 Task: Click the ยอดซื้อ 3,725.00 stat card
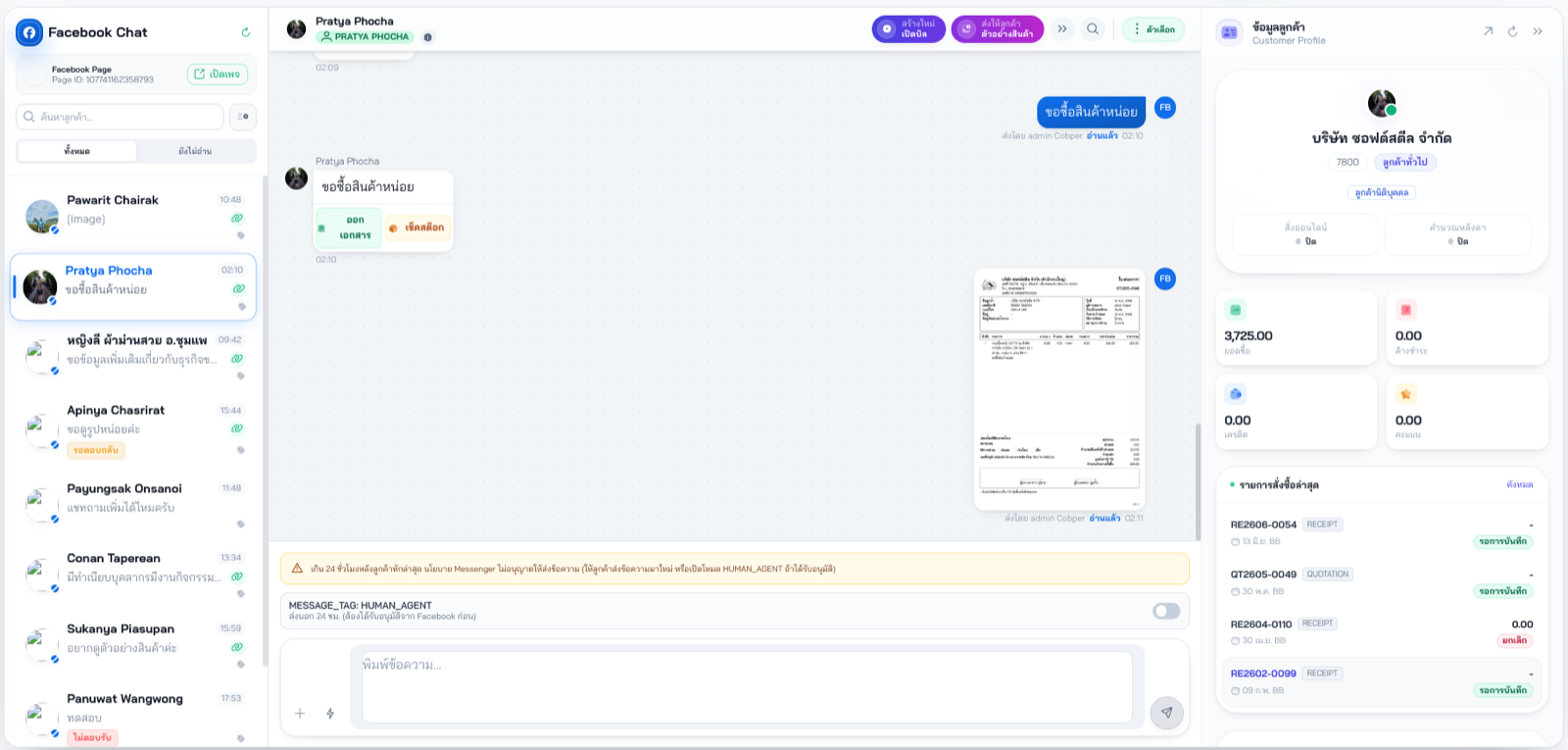[x=1297, y=327]
